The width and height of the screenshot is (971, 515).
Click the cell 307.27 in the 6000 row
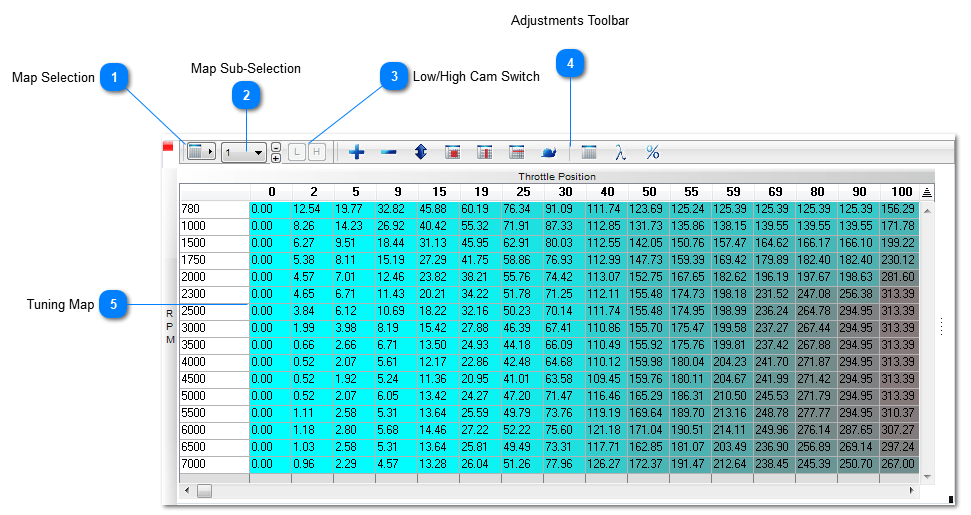point(899,430)
